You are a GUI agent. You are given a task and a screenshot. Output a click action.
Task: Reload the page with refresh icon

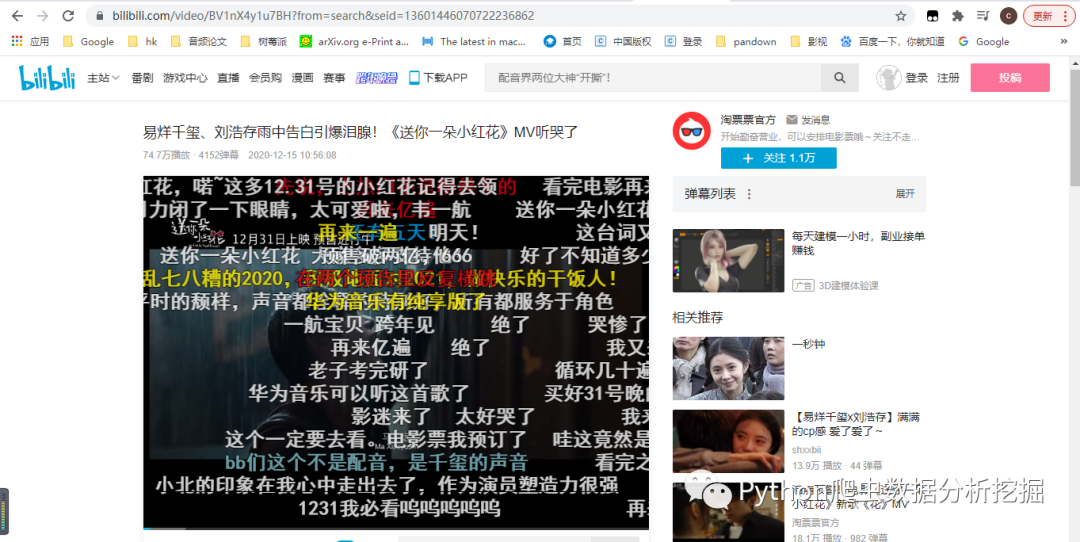68,16
